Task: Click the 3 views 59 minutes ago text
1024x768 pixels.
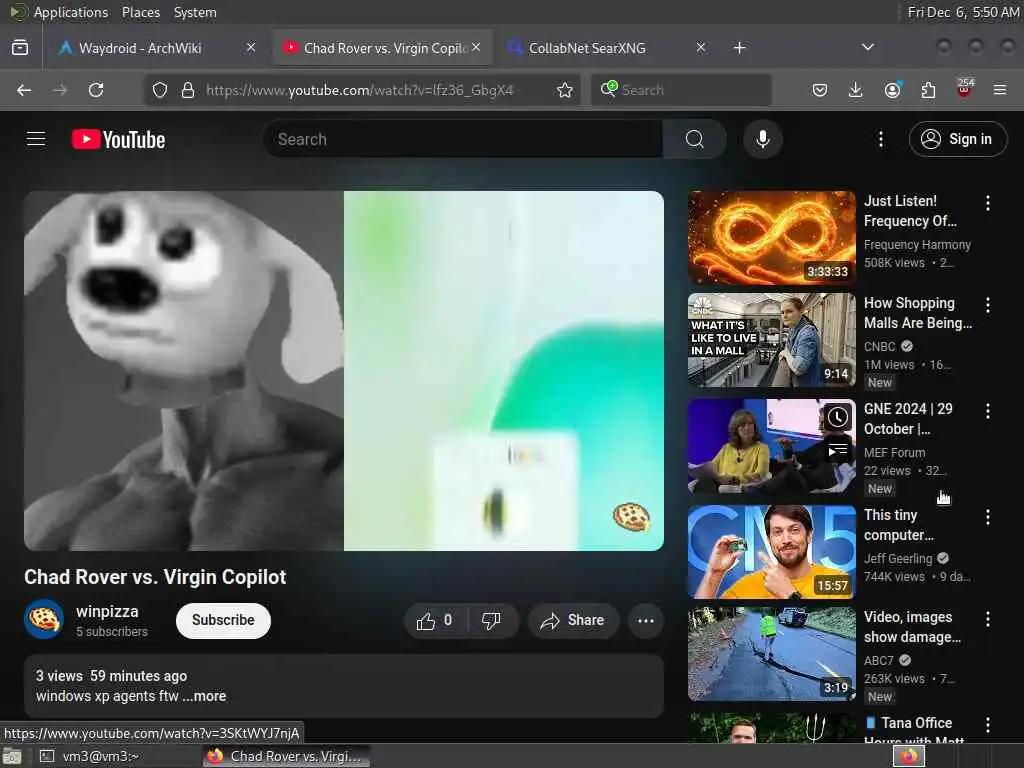Action: [111, 676]
